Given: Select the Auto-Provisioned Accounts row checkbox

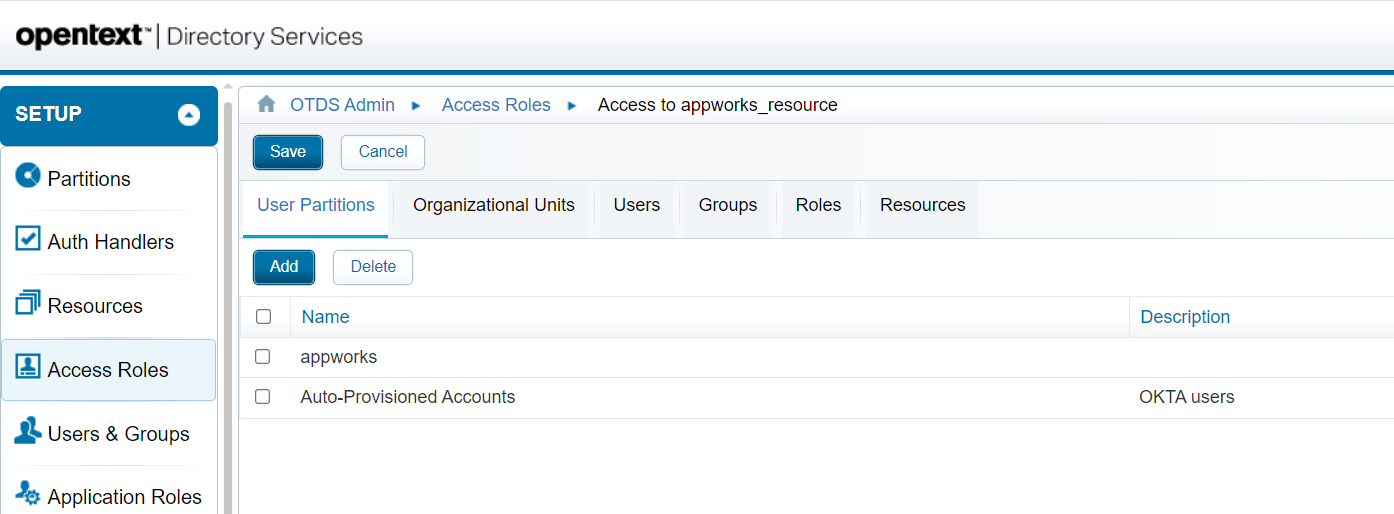Looking at the screenshot, I should click(x=263, y=397).
